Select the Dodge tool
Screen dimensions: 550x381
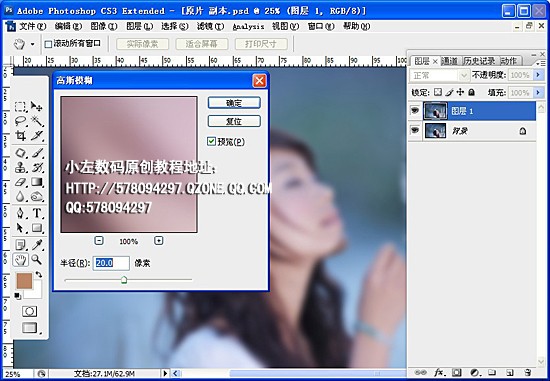pos(37,196)
